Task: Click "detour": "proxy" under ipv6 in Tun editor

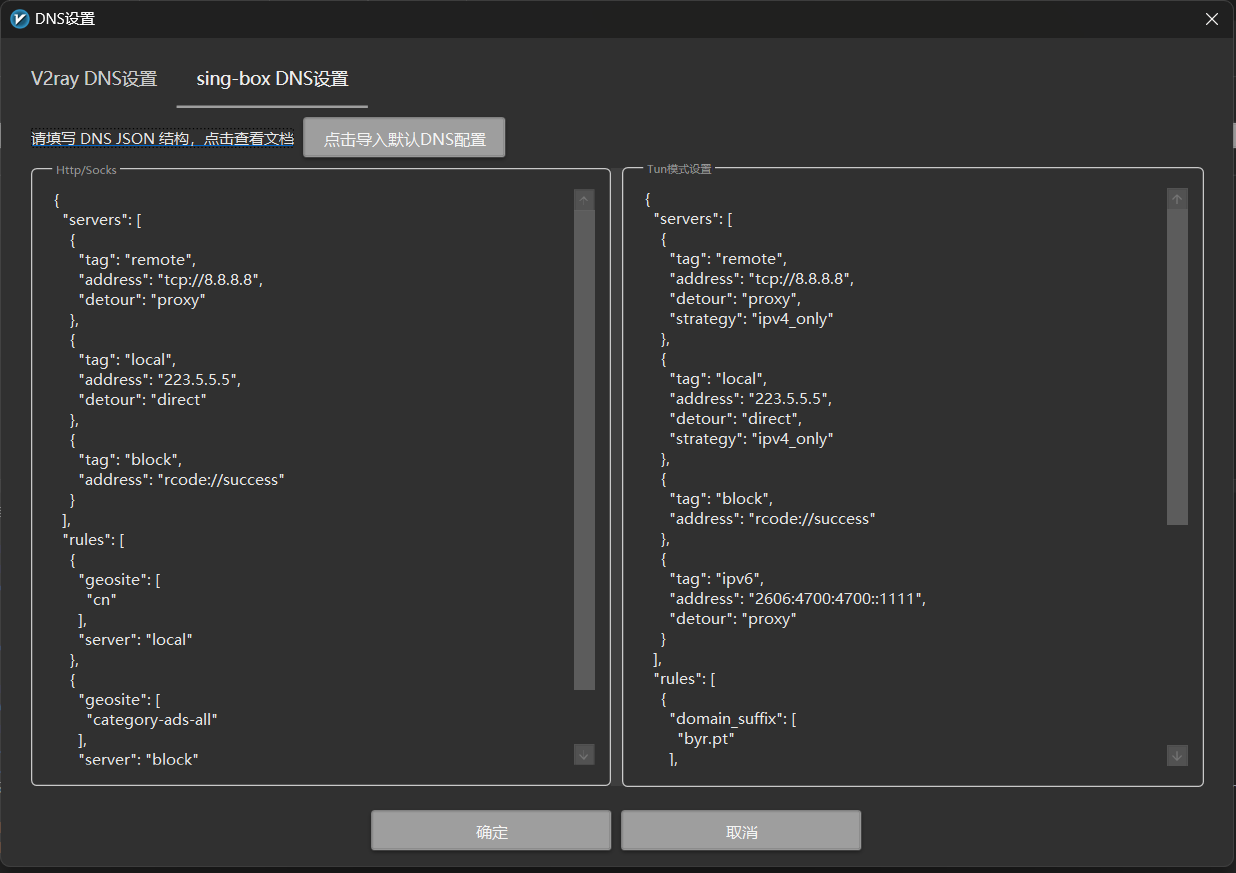Action: (733, 619)
